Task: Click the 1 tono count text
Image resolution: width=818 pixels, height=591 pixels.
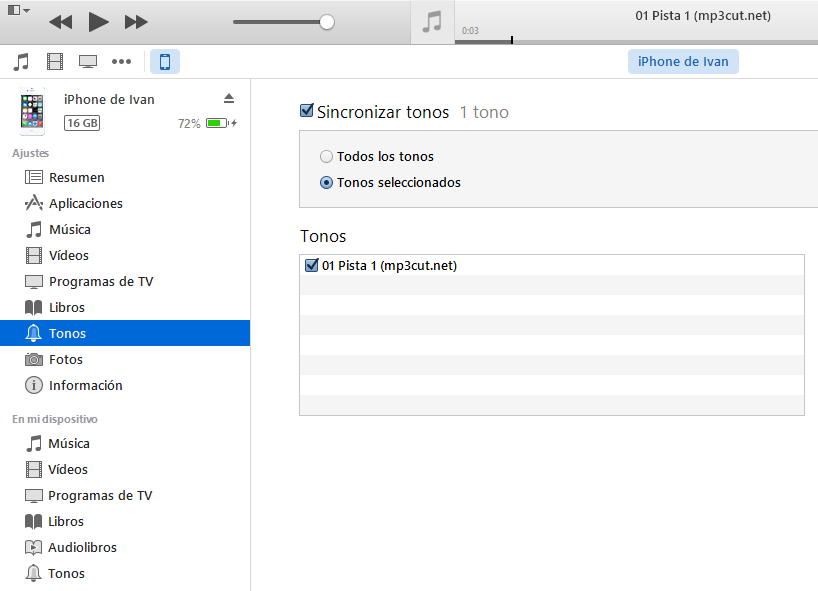Action: point(484,112)
